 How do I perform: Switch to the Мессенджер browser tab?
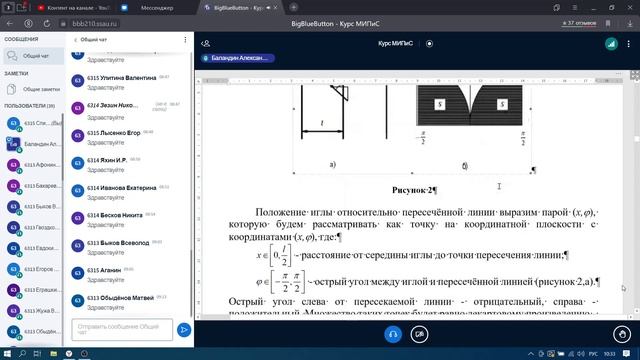[x=157, y=8]
